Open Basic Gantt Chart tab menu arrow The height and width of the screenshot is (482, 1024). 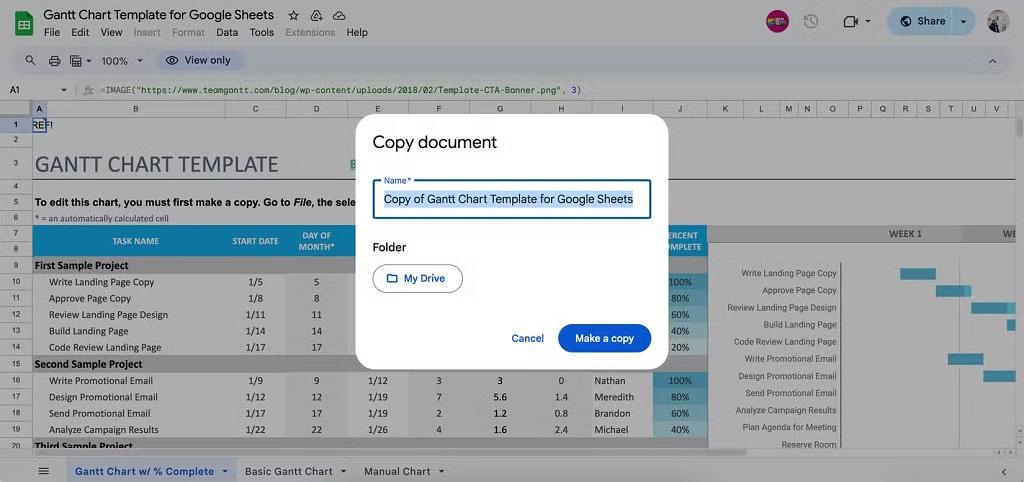344,471
